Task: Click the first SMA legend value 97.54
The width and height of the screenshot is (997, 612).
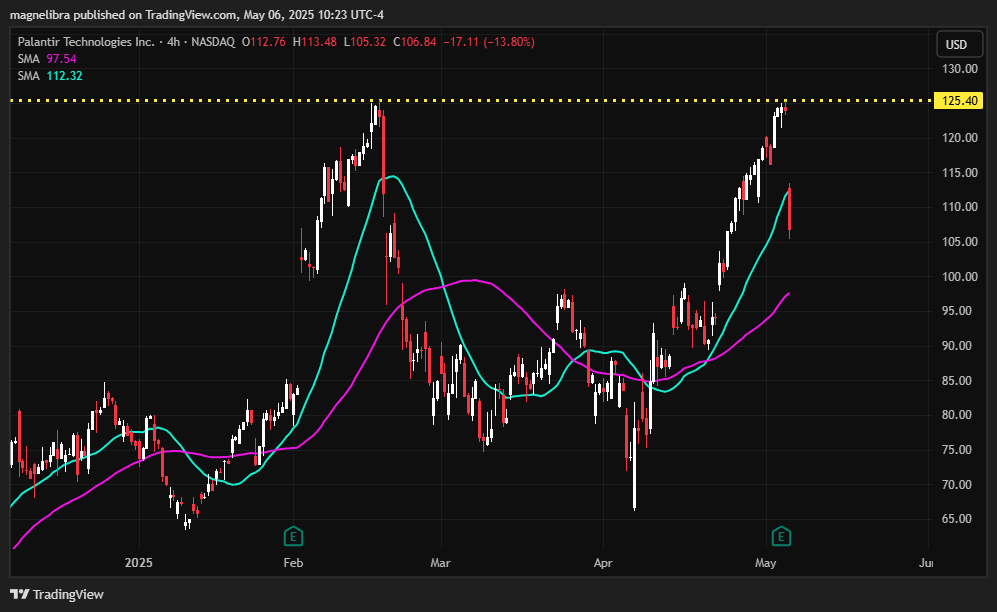Action: pos(61,59)
